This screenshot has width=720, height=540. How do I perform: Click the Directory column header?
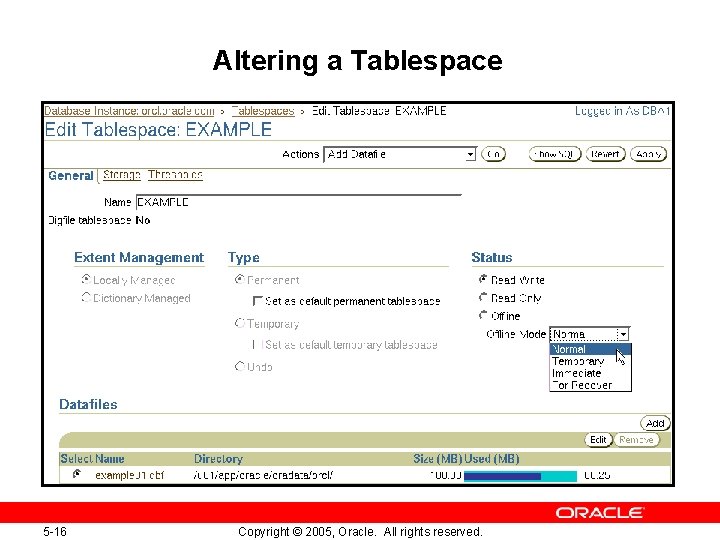pos(218,459)
